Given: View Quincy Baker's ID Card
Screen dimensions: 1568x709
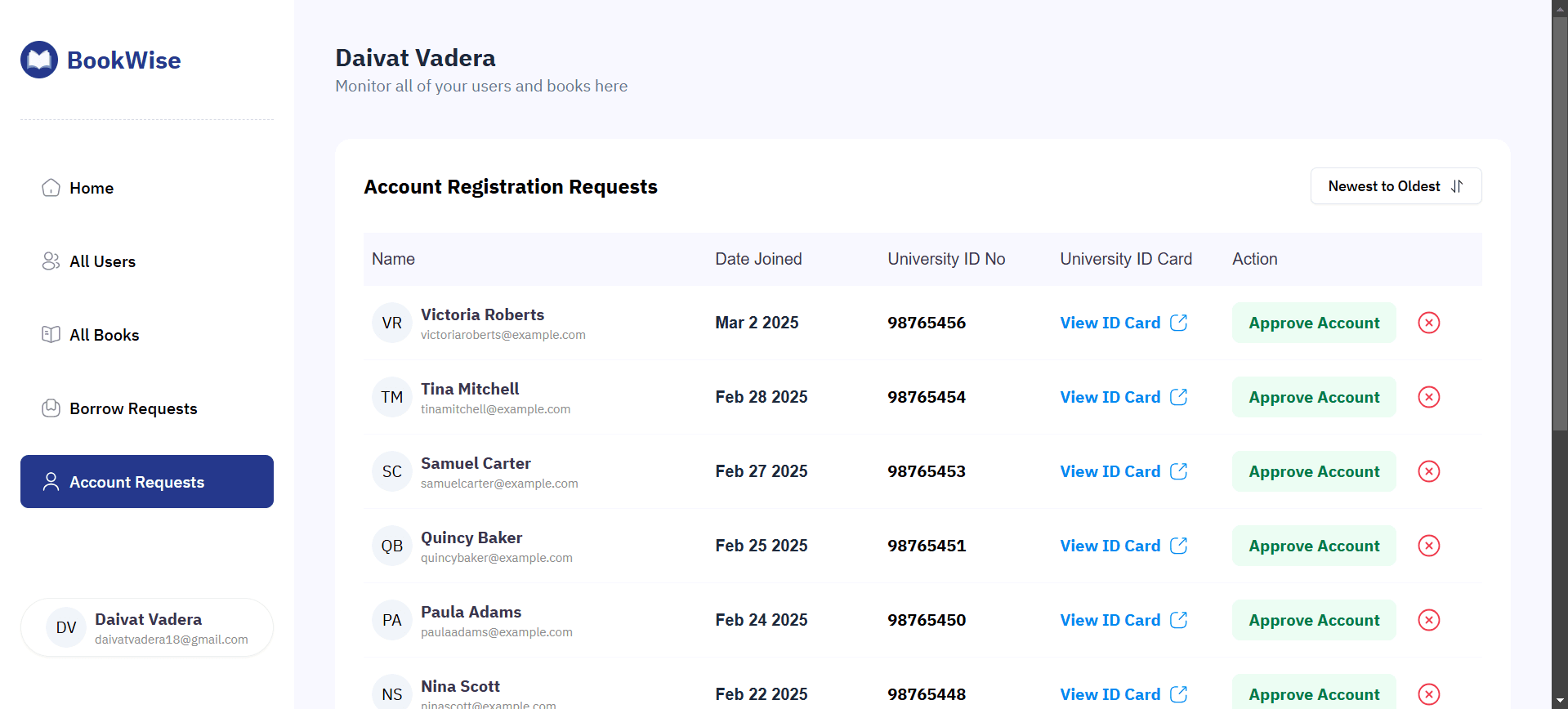Looking at the screenshot, I should click(1110, 546).
